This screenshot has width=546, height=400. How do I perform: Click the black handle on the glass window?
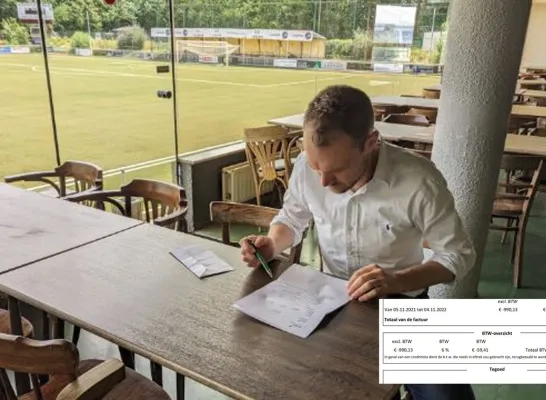[x=164, y=94]
